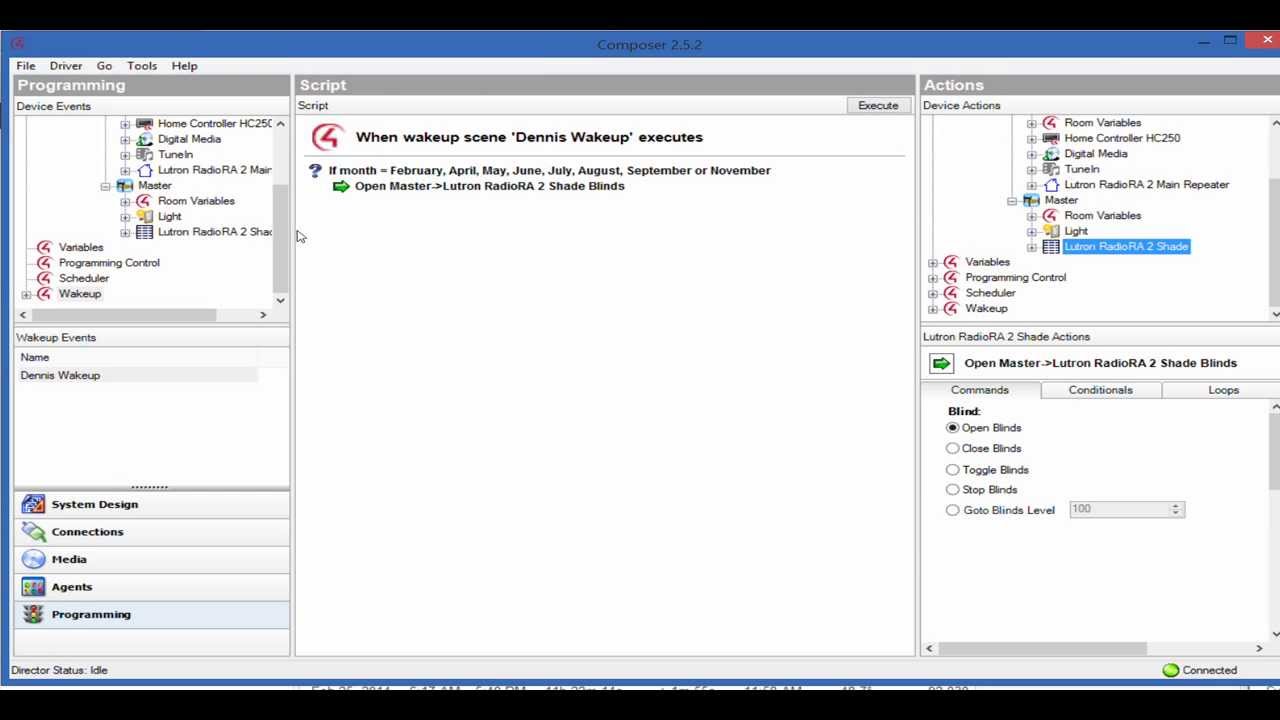Image resolution: width=1280 pixels, height=720 pixels.
Task: Click TuneIn icon in Device Actions tree
Action: [1050, 169]
